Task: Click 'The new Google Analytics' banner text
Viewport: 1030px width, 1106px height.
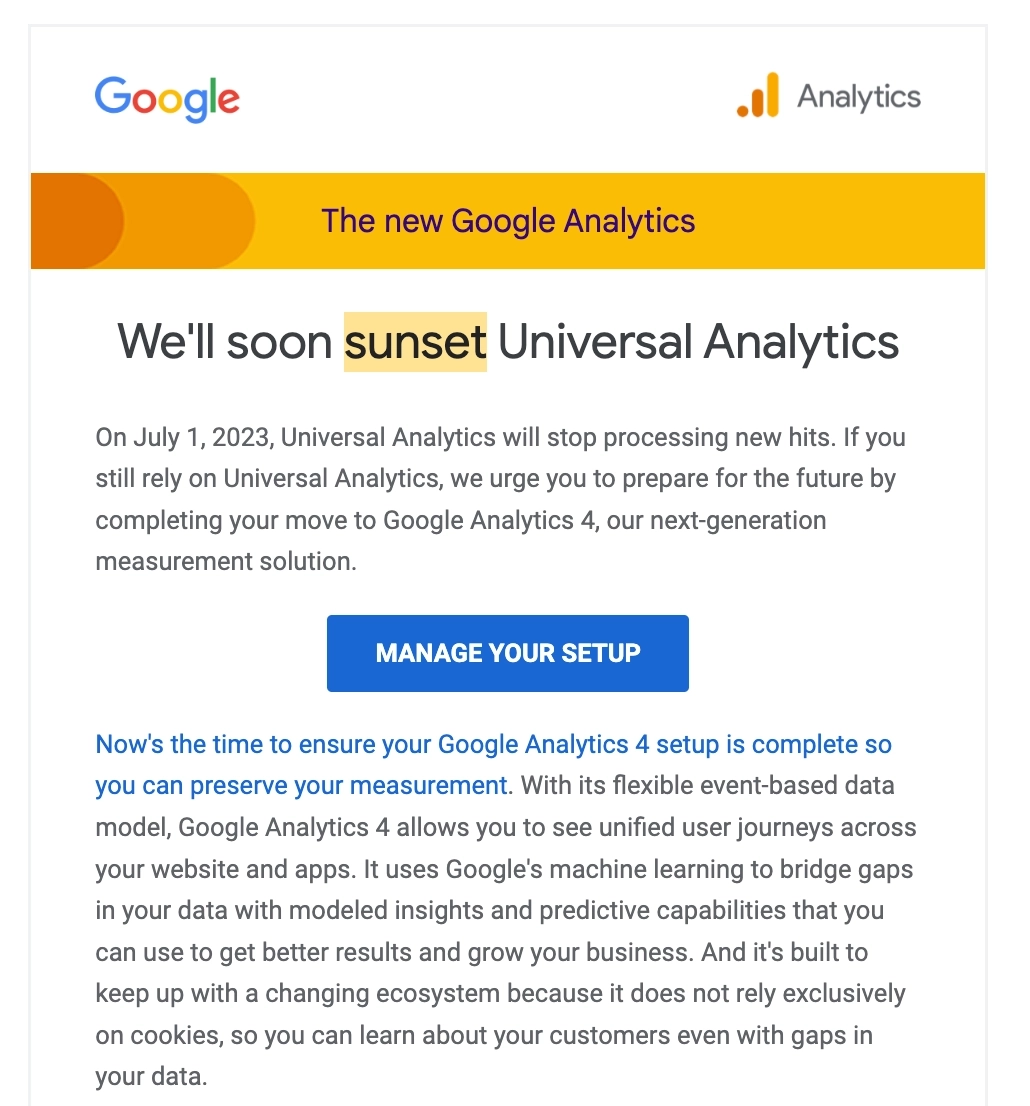Action: click(509, 221)
